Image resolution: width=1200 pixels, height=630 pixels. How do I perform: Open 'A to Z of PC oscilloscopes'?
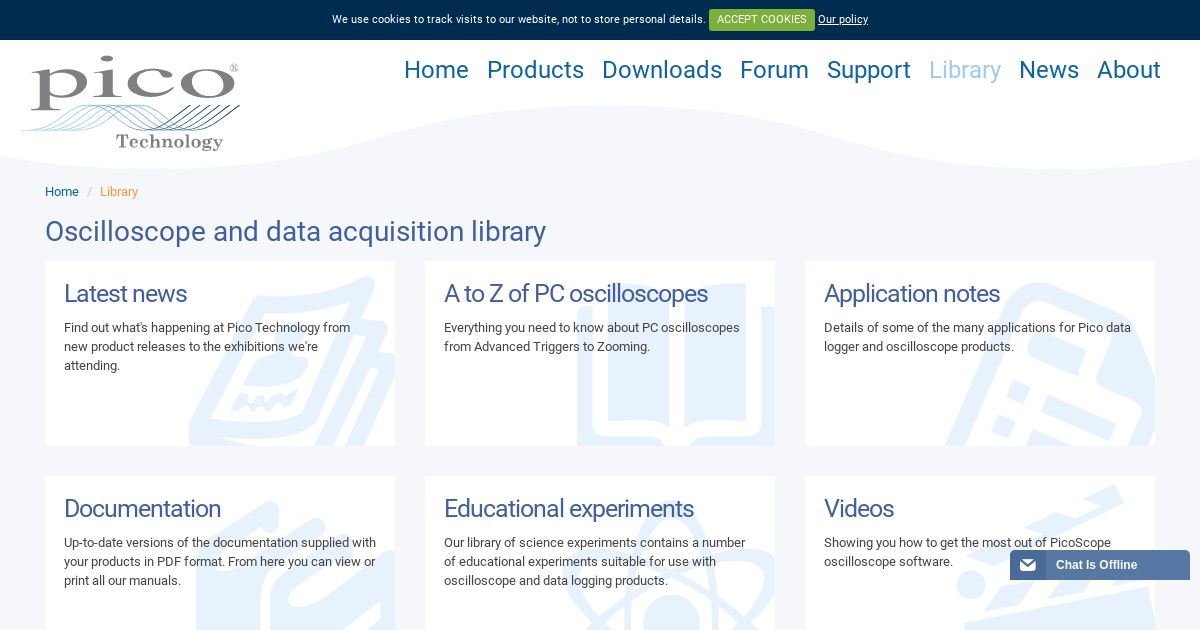[x=576, y=294]
